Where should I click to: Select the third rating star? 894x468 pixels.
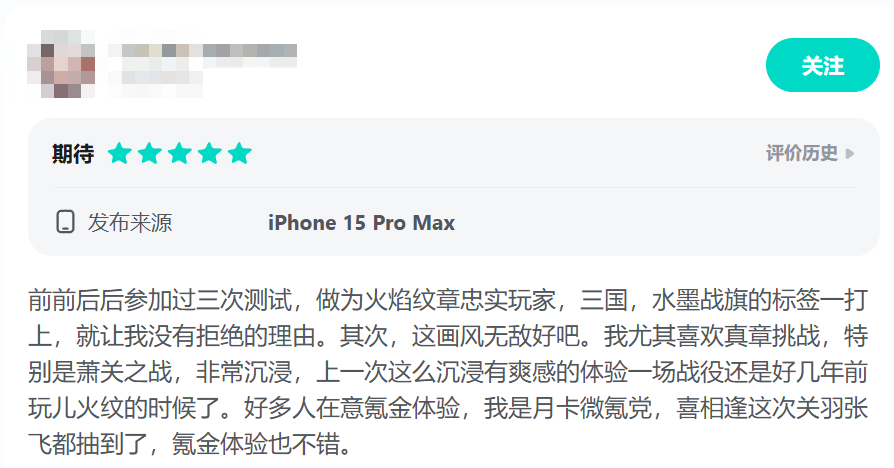180,153
